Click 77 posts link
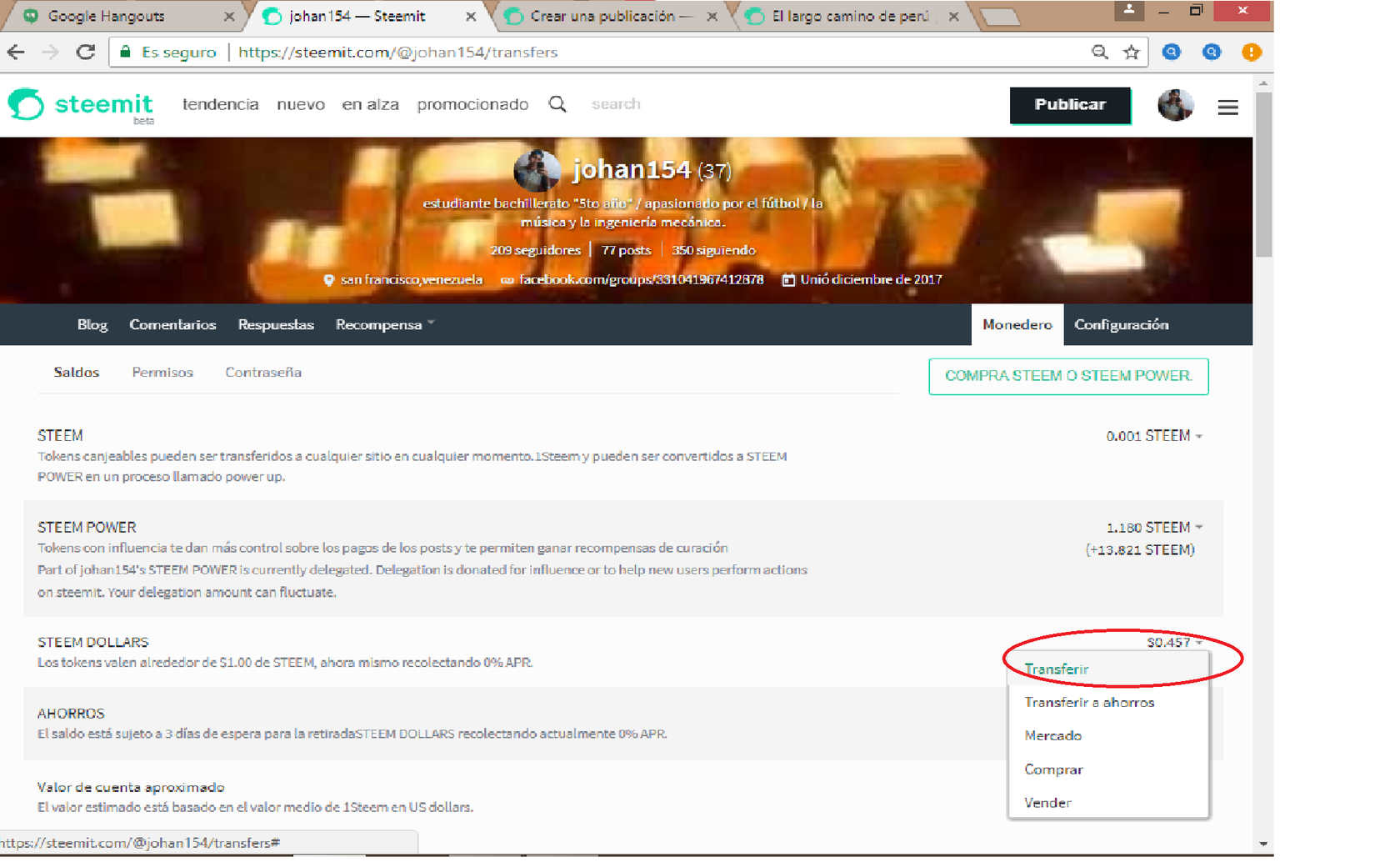The image size is (1400, 862). 626,250
